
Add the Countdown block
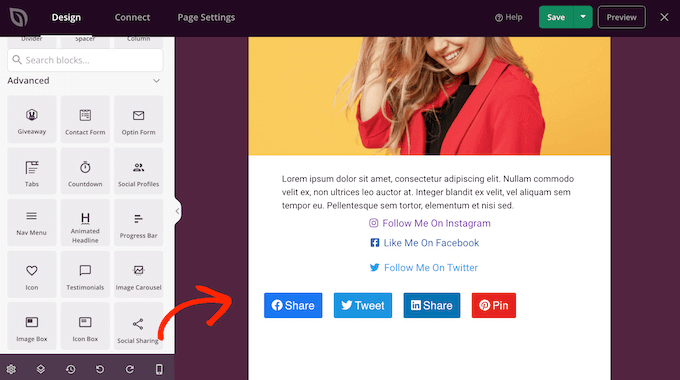tap(85, 171)
